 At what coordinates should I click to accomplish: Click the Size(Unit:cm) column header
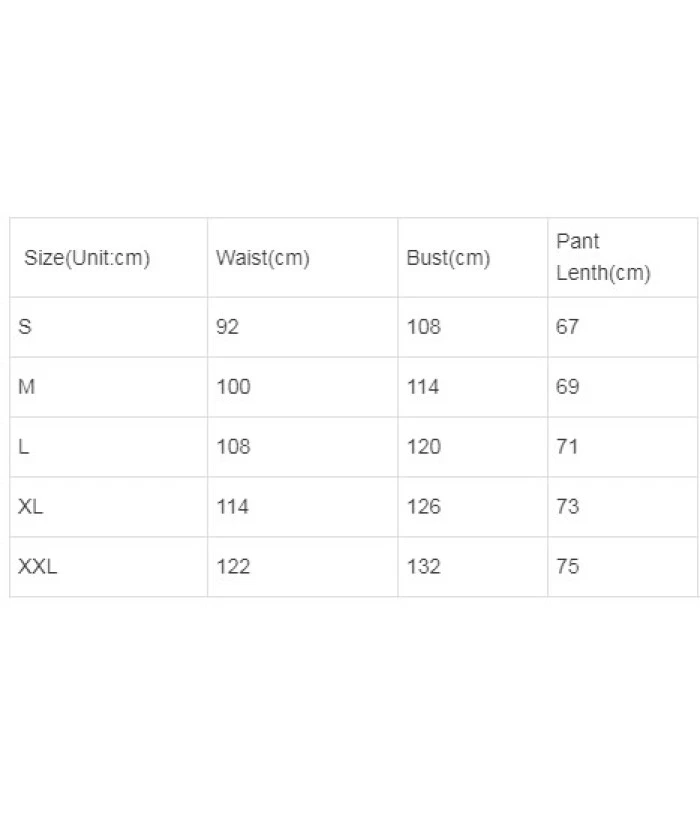(87, 258)
